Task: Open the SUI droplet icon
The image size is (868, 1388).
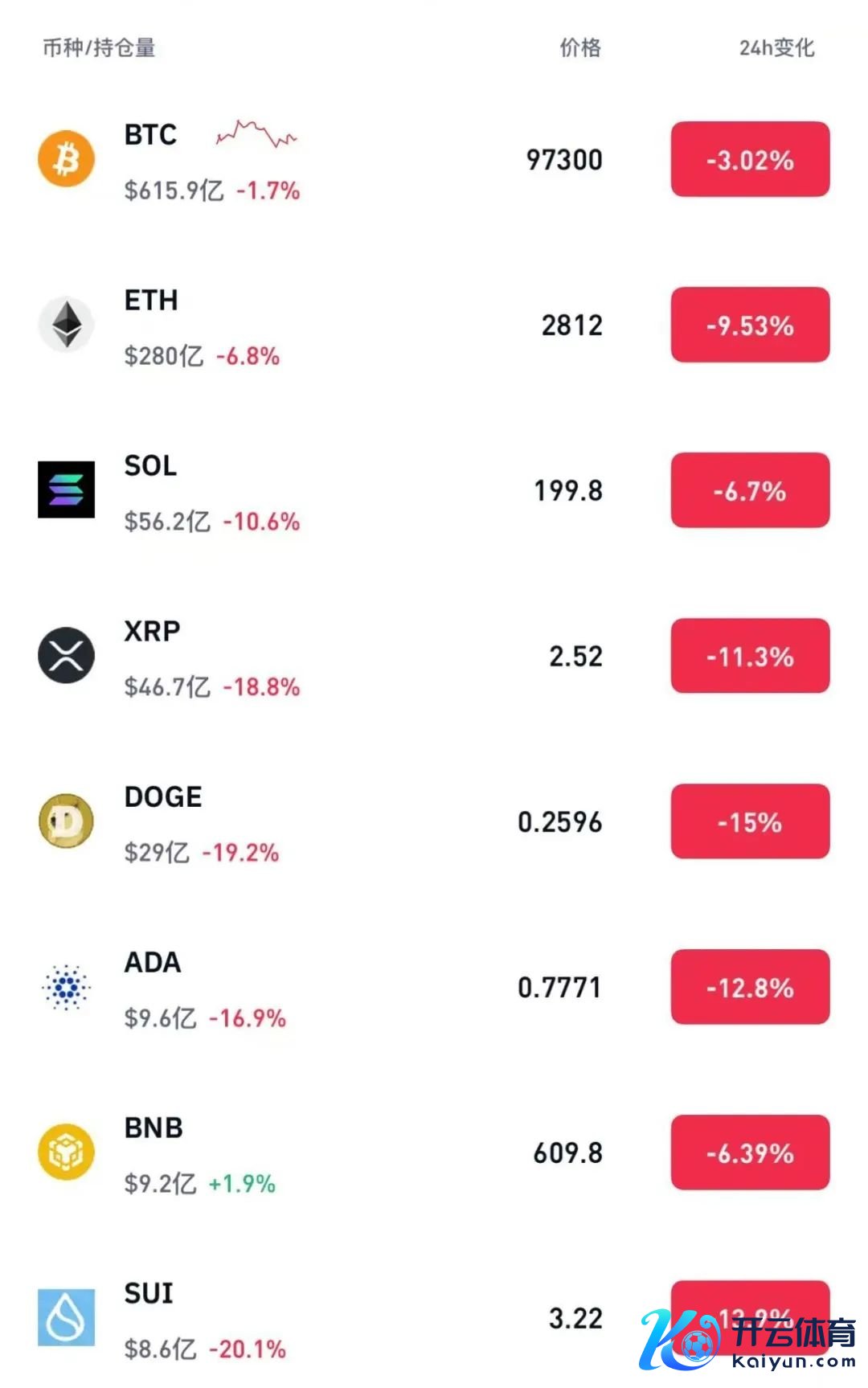Action: point(67,1317)
